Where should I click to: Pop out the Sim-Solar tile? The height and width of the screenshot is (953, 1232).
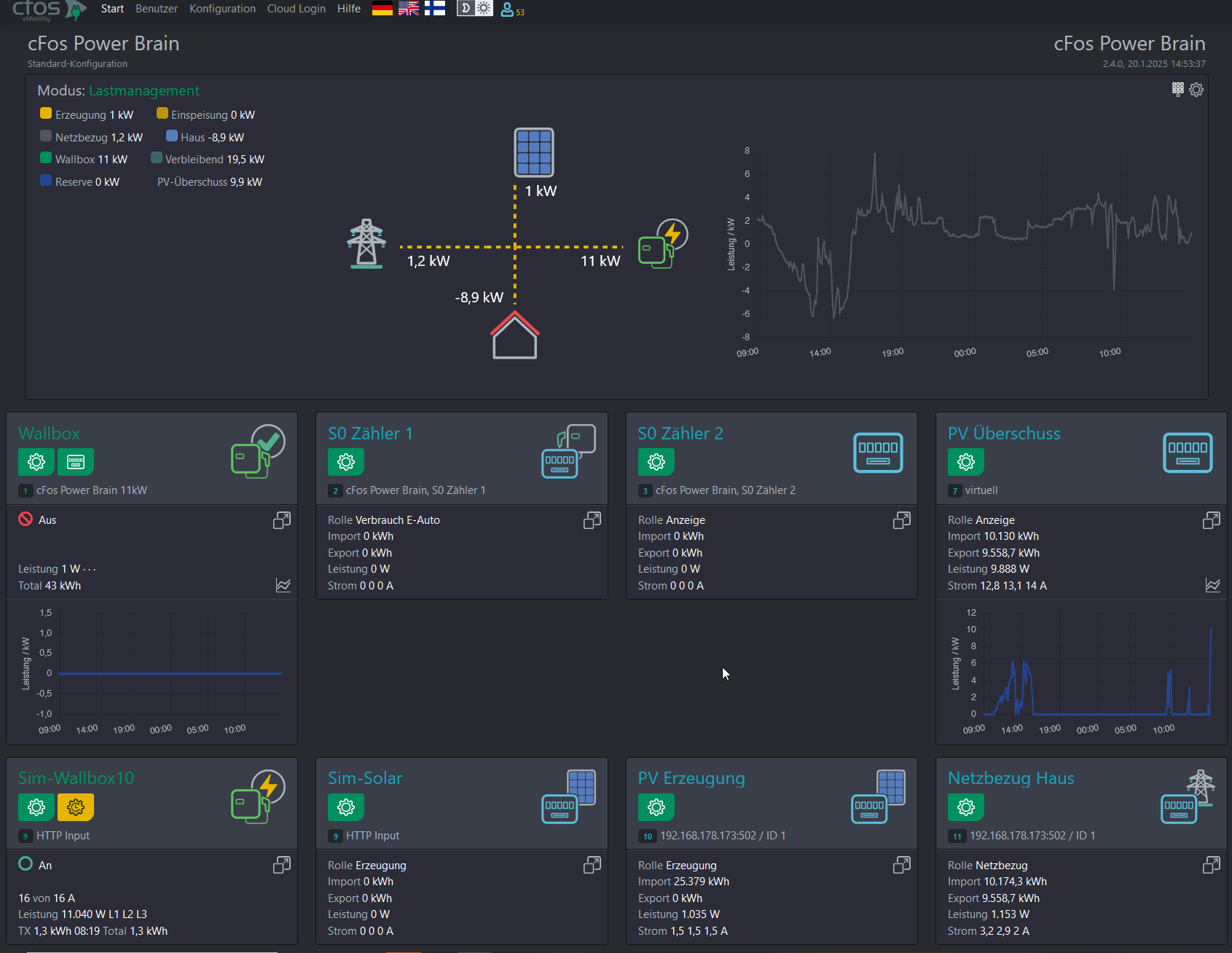[592, 865]
